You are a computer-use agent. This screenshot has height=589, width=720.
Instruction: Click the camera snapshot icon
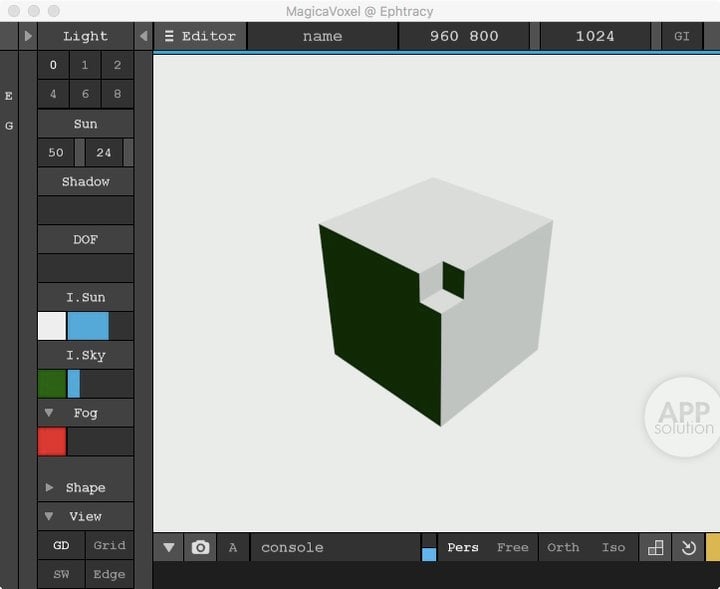pyautogui.click(x=200, y=547)
